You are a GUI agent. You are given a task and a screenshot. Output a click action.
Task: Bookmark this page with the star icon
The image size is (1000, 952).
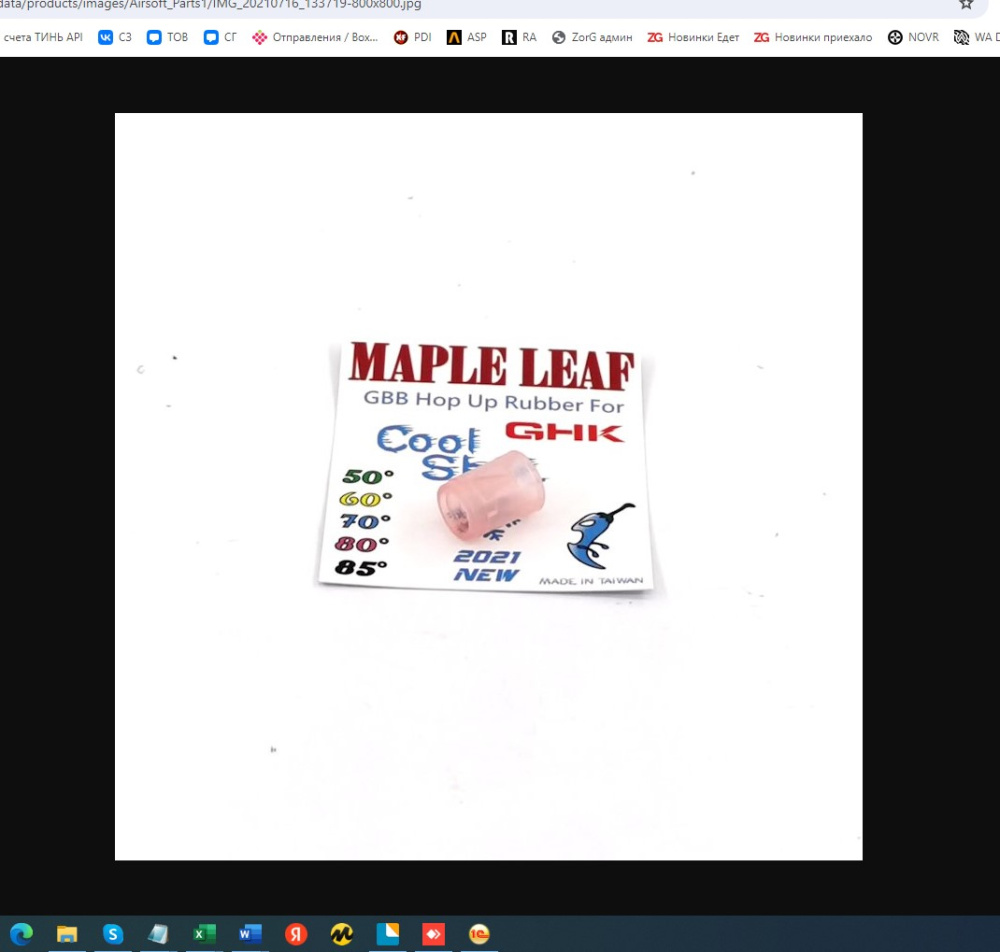point(966,4)
